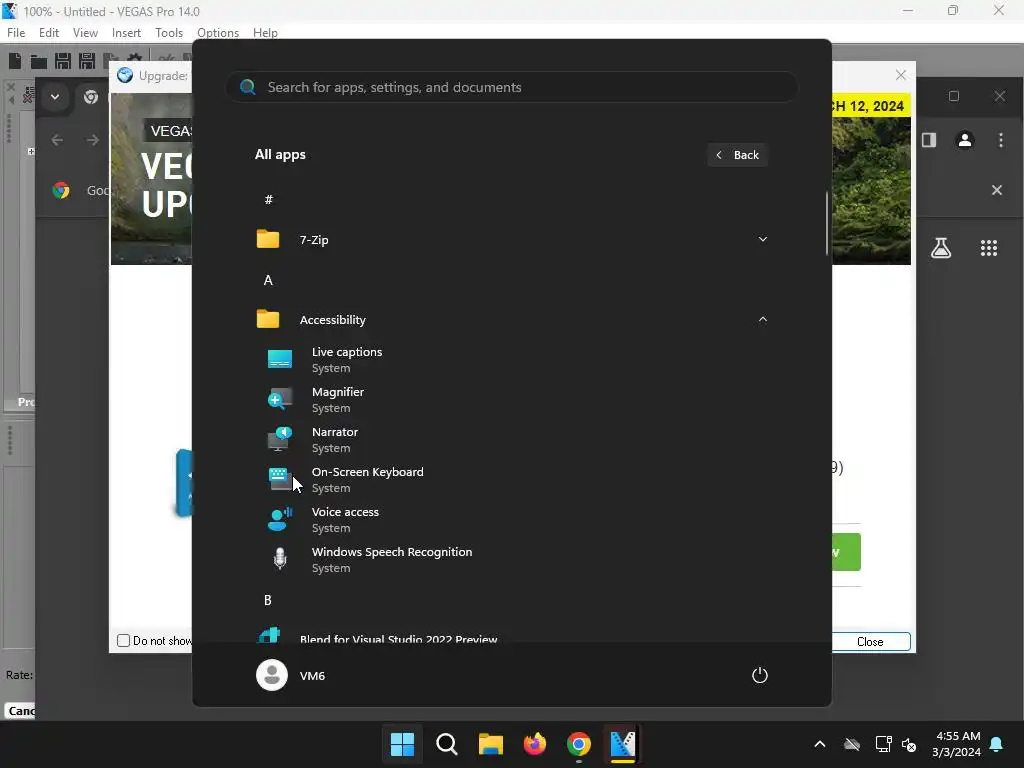Toggle the 'Do not show' checkbox in Upgrade dialog

(123, 641)
